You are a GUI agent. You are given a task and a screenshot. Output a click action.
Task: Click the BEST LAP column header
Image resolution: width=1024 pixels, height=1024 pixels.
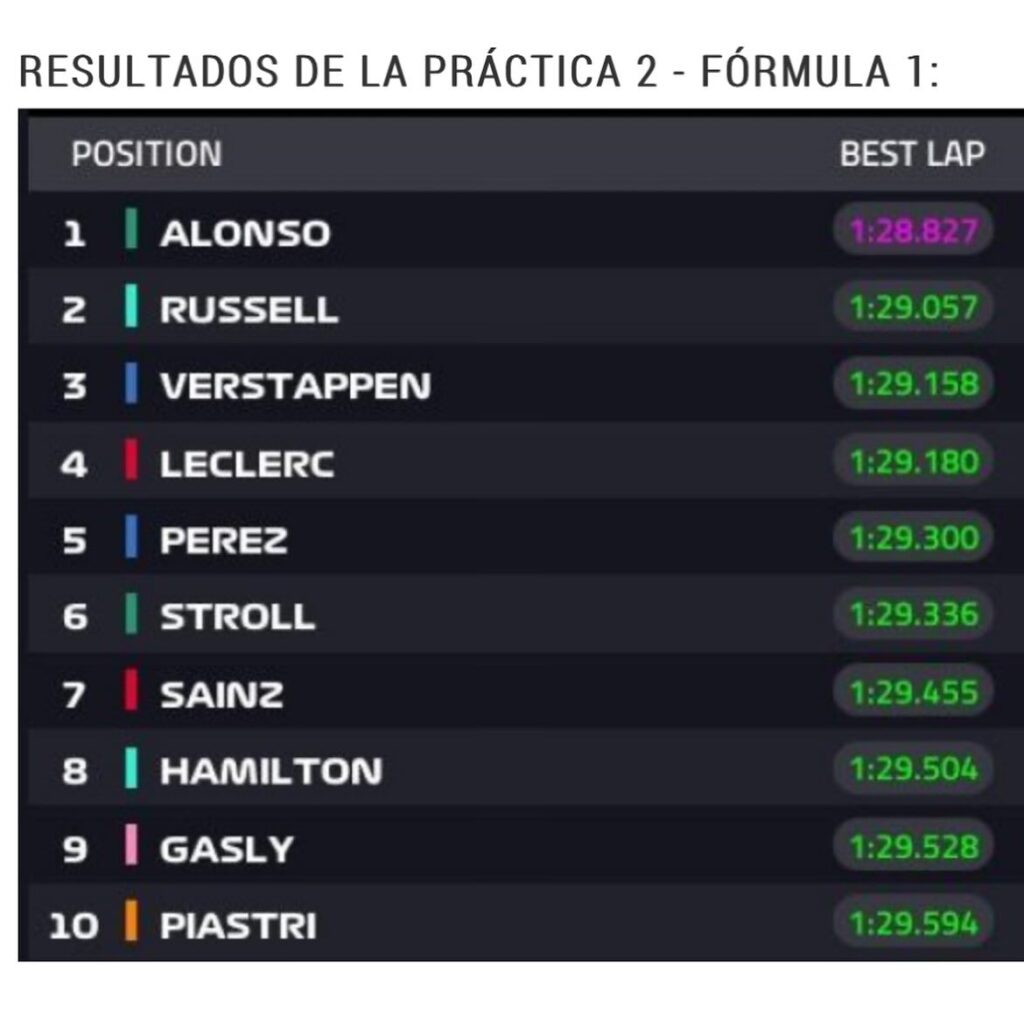(912, 154)
